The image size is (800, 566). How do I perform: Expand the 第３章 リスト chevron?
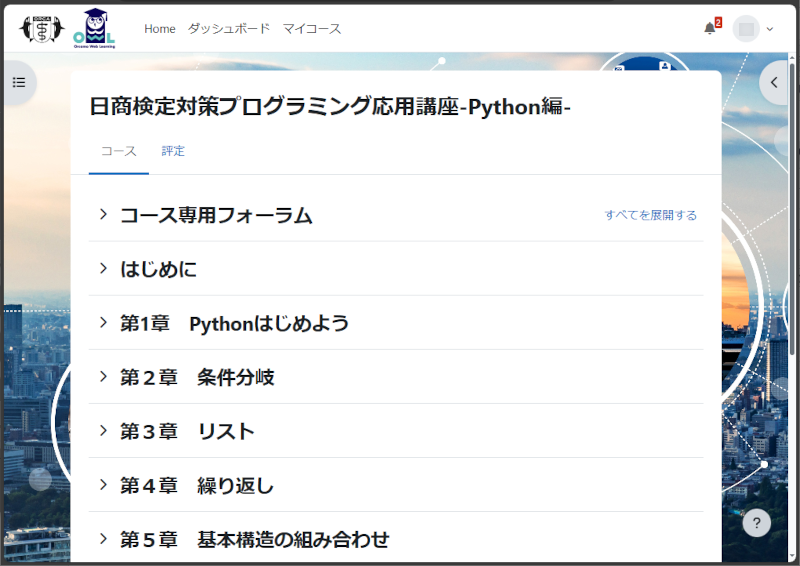click(x=103, y=430)
